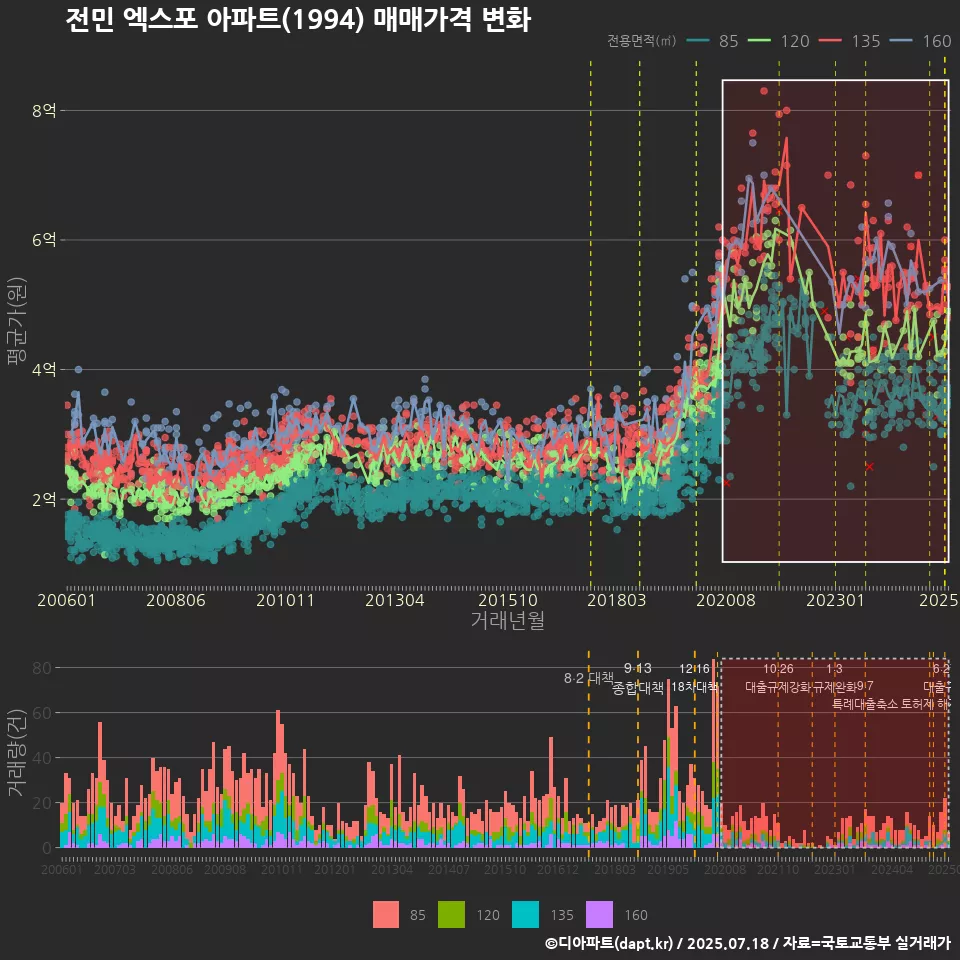
Task: Click the '9·13' annotation above '종합대책'
Action: tap(638, 668)
